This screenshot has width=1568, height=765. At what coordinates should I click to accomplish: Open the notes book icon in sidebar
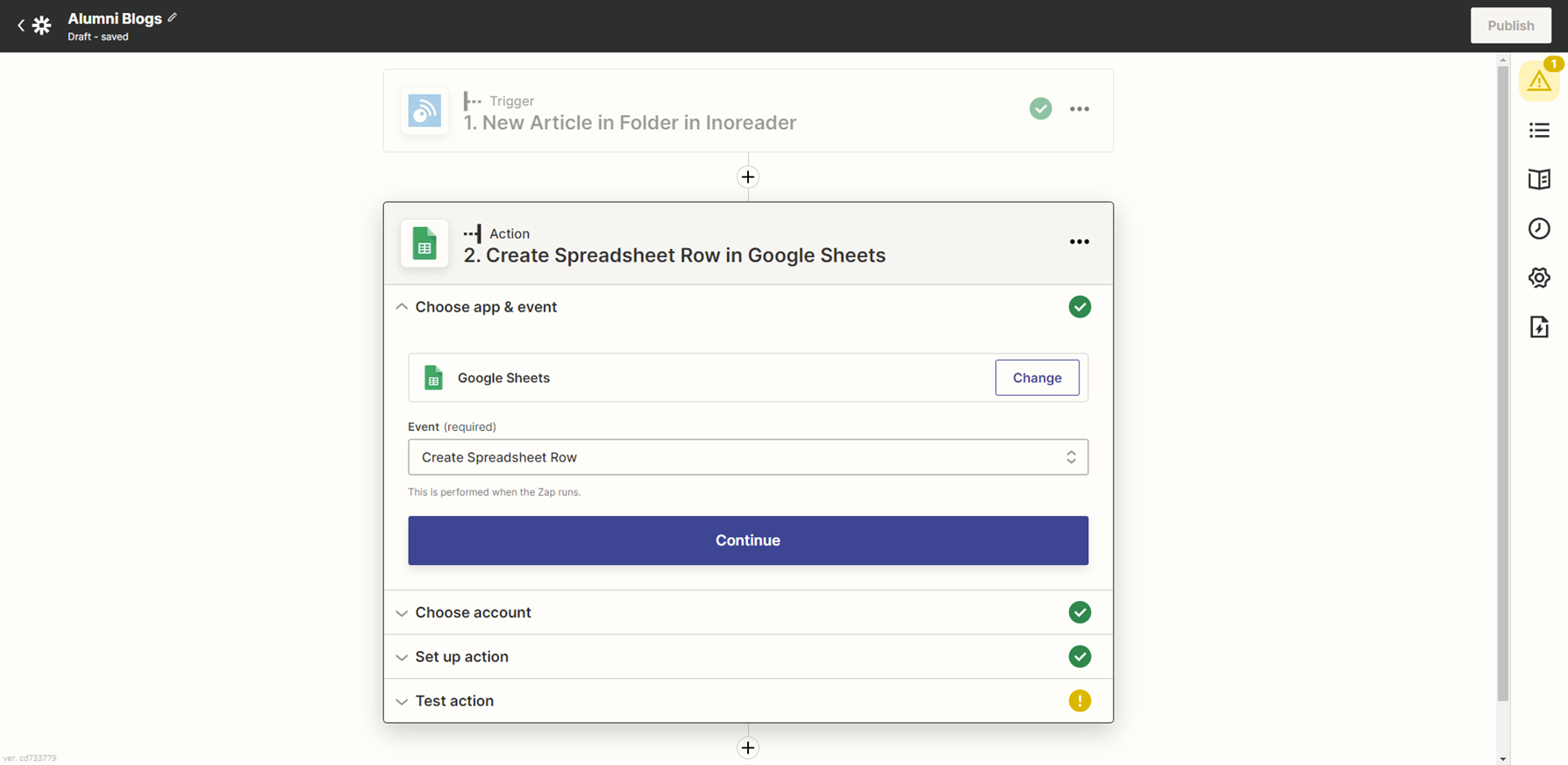(x=1539, y=180)
